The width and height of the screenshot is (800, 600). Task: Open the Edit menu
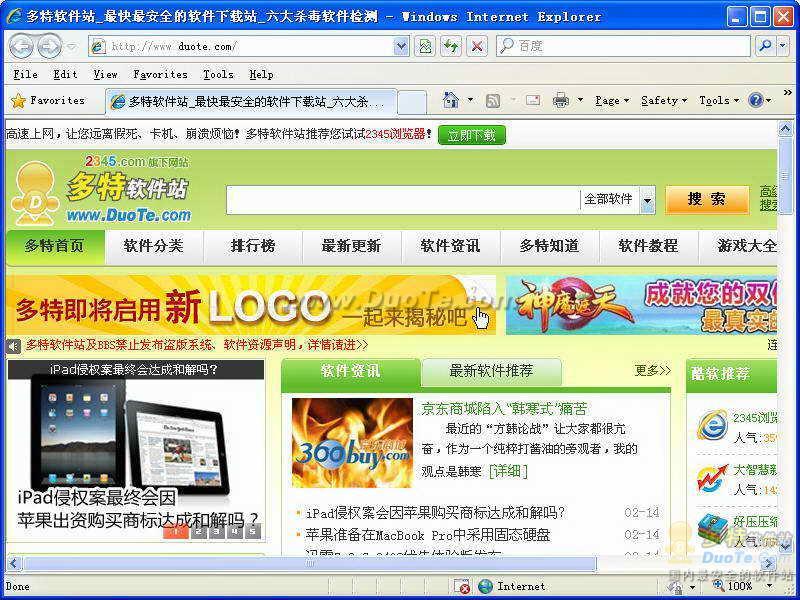click(x=65, y=74)
